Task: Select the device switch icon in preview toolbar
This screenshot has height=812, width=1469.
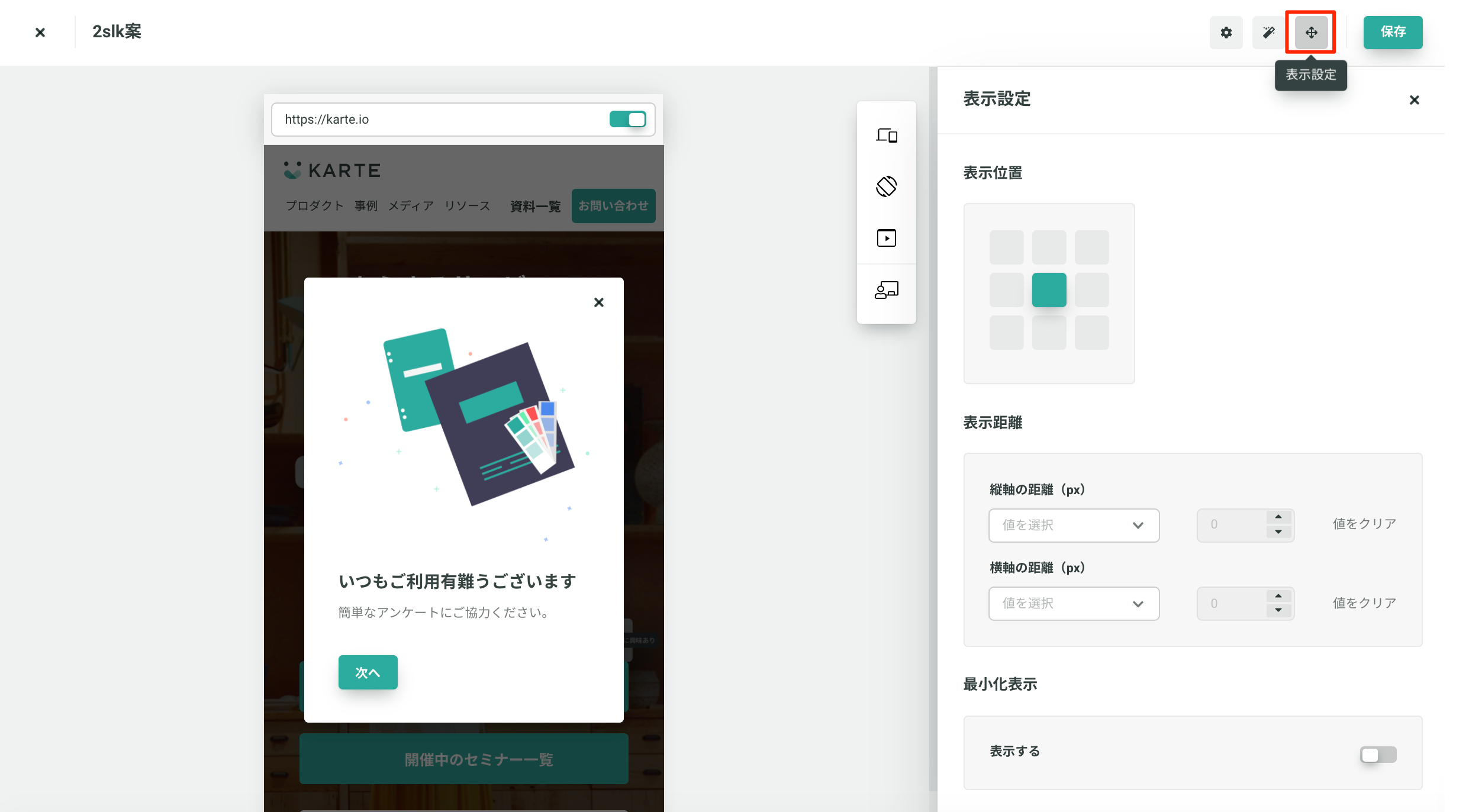Action: 886,136
